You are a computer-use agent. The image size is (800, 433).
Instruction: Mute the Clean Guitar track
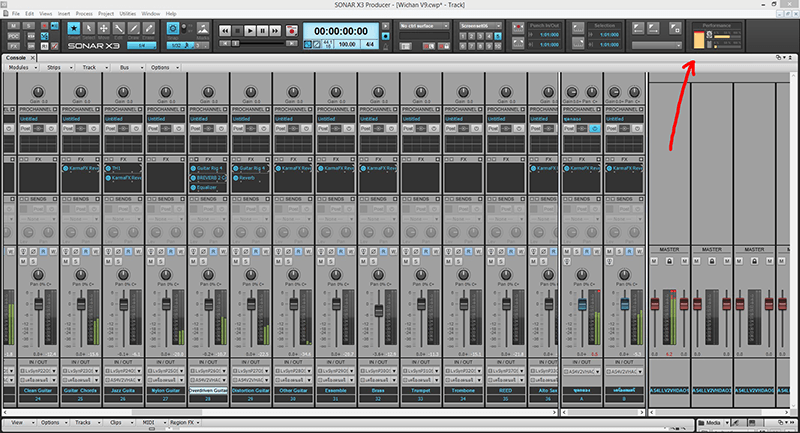click(x=23, y=261)
